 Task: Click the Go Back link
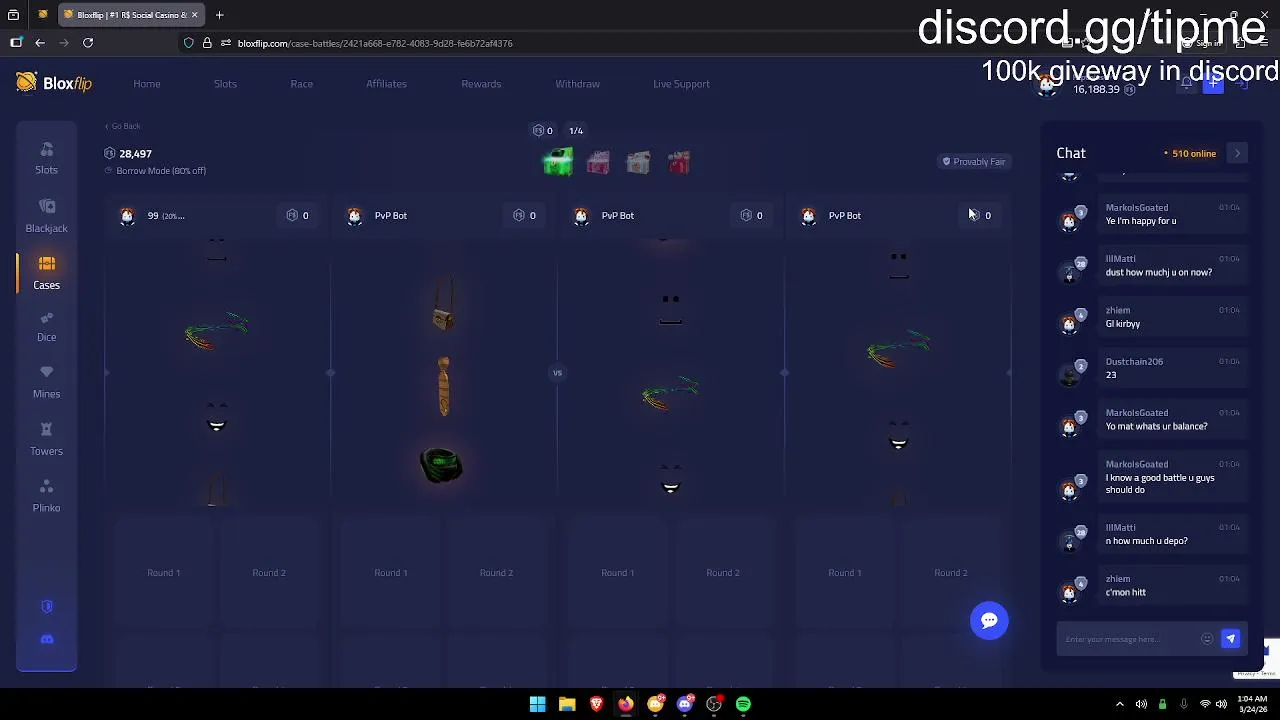[x=123, y=126]
